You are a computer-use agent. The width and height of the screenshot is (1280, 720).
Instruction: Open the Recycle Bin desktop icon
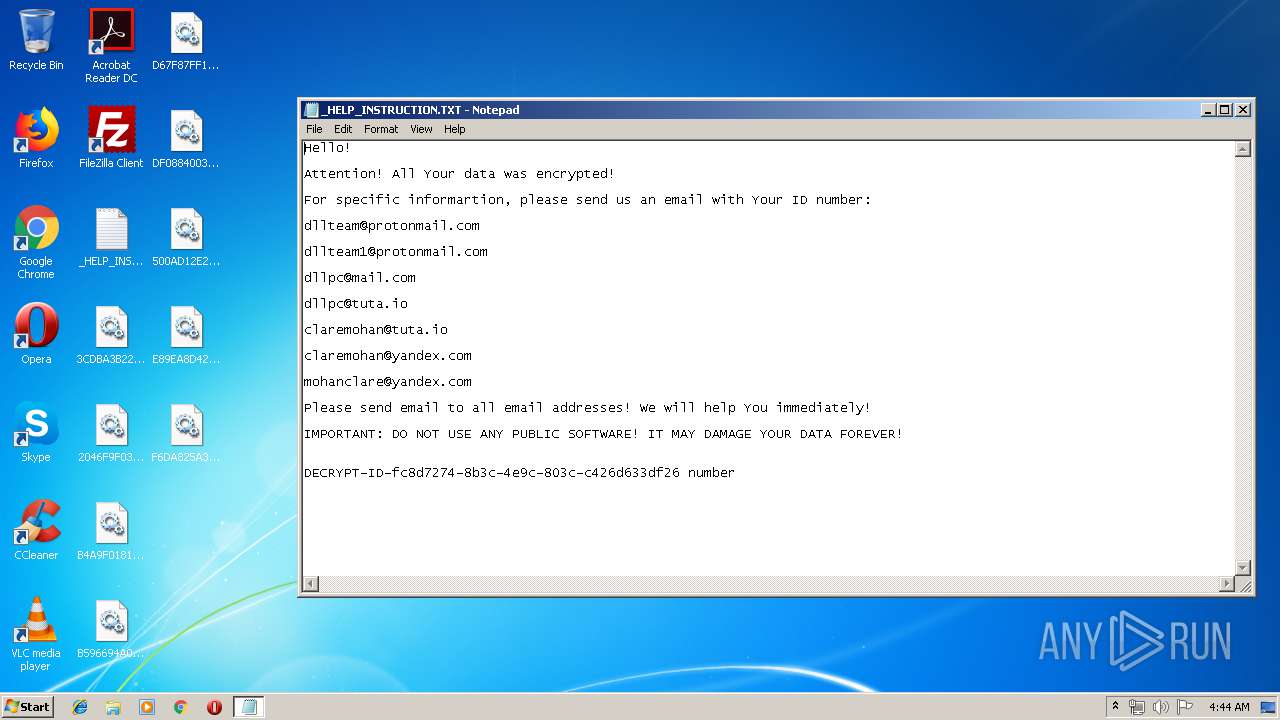pos(36,40)
